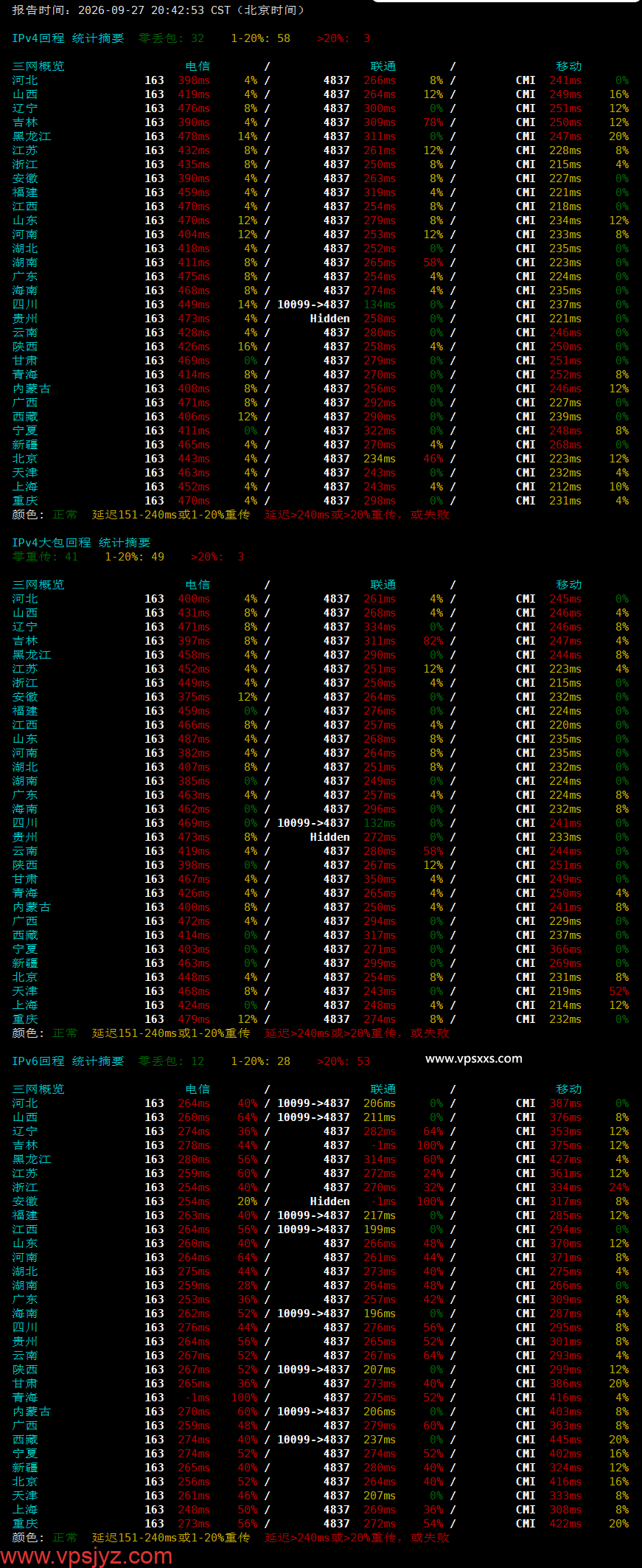Click 'Hidden' in IPv4回程 贵州 row
This screenshot has height=1568, width=642.
point(329,319)
